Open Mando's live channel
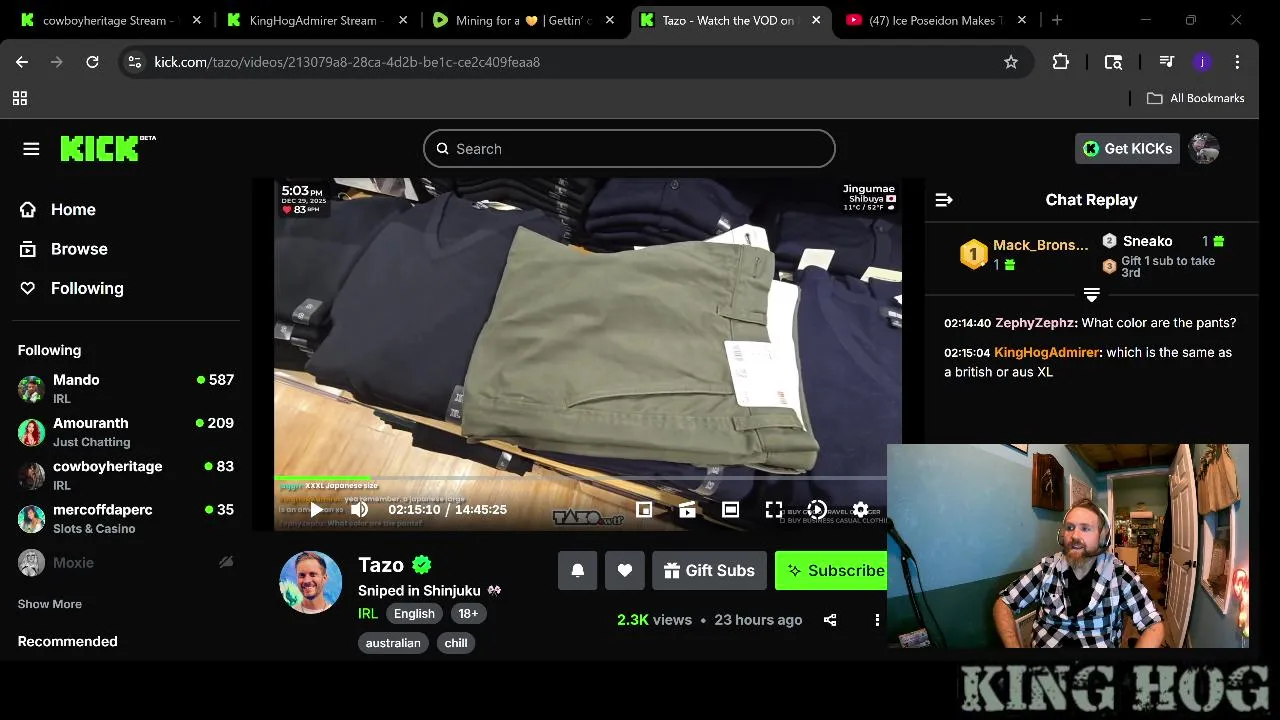 tap(126, 389)
